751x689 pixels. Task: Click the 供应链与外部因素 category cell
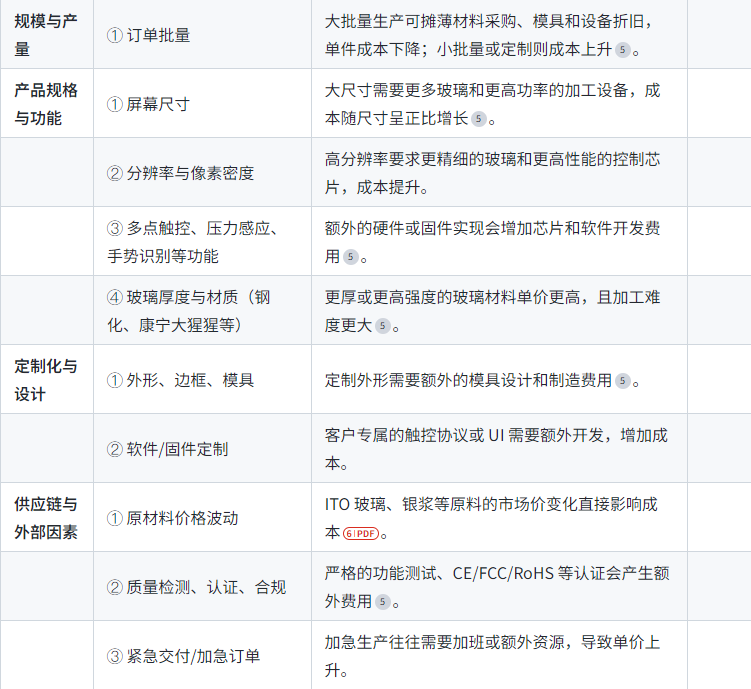click(x=46, y=518)
